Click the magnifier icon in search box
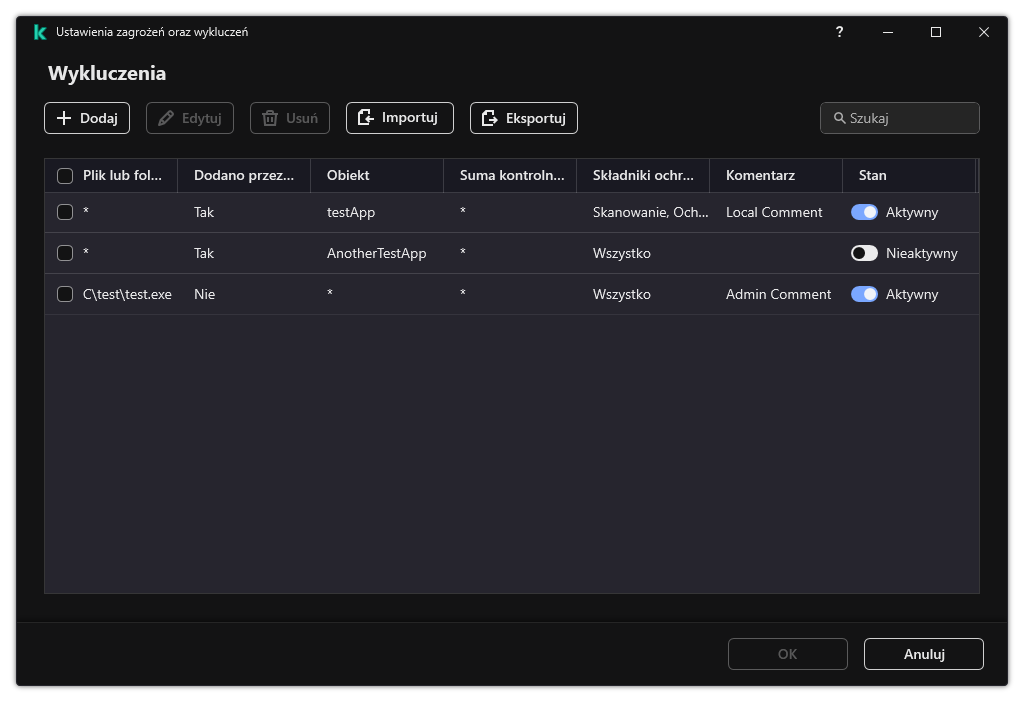 pyautogui.click(x=839, y=118)
